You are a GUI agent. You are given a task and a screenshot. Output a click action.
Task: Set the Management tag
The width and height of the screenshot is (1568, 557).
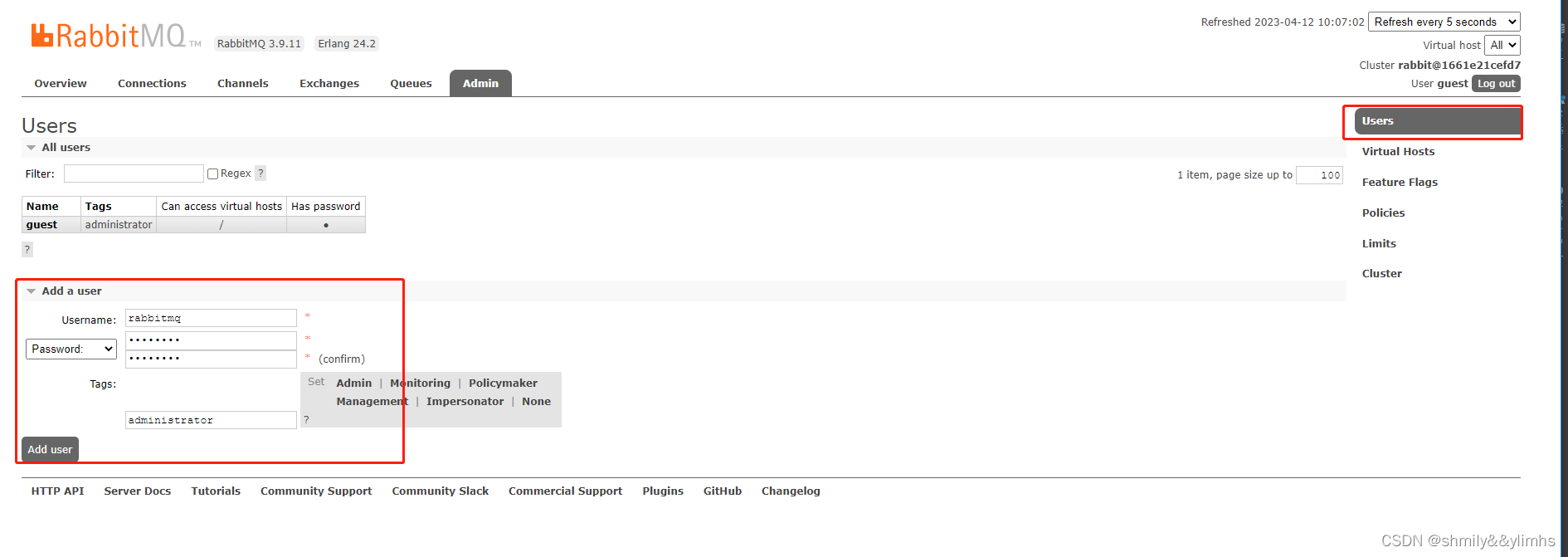coord(372,401)
